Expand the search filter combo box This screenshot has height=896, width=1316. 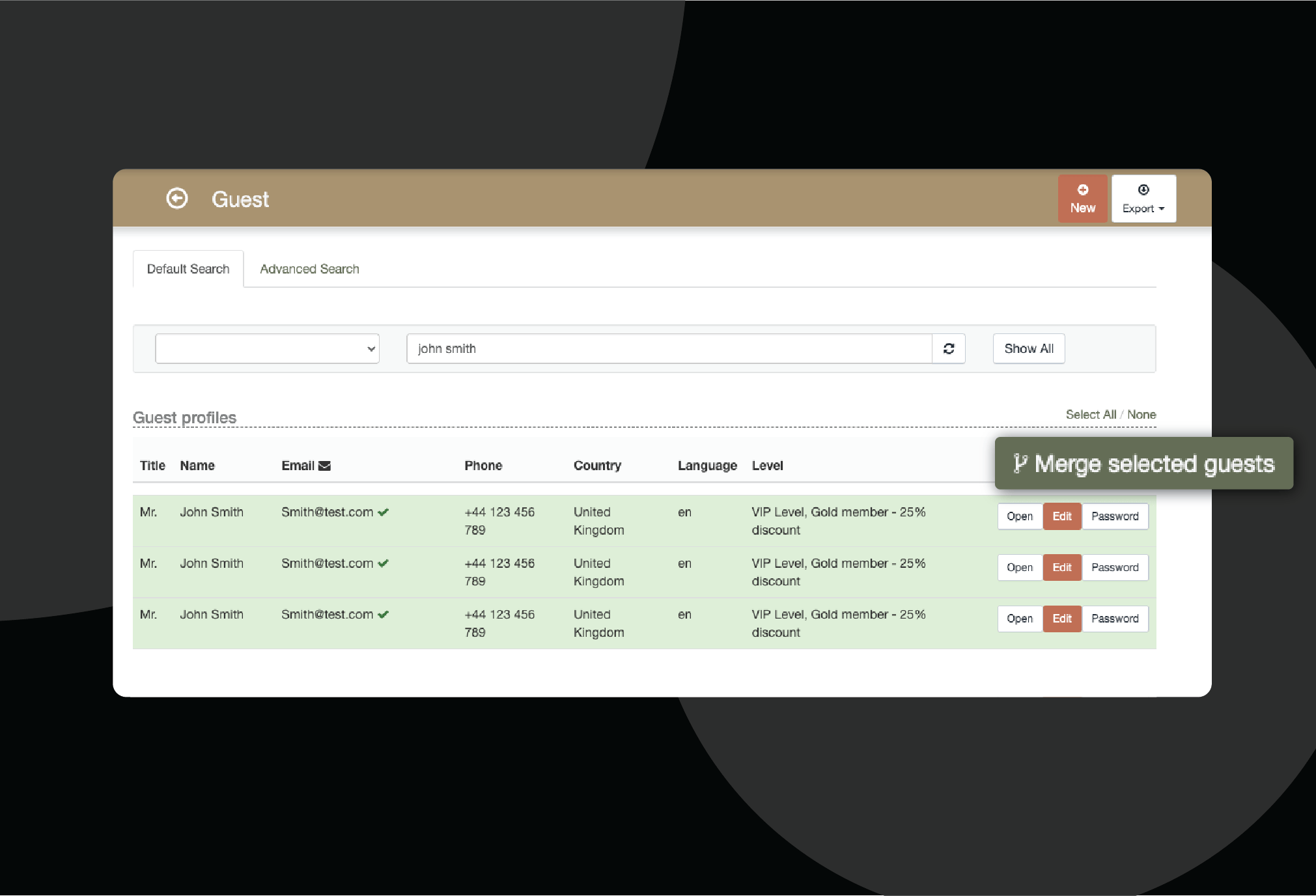[x=267, y=348]
